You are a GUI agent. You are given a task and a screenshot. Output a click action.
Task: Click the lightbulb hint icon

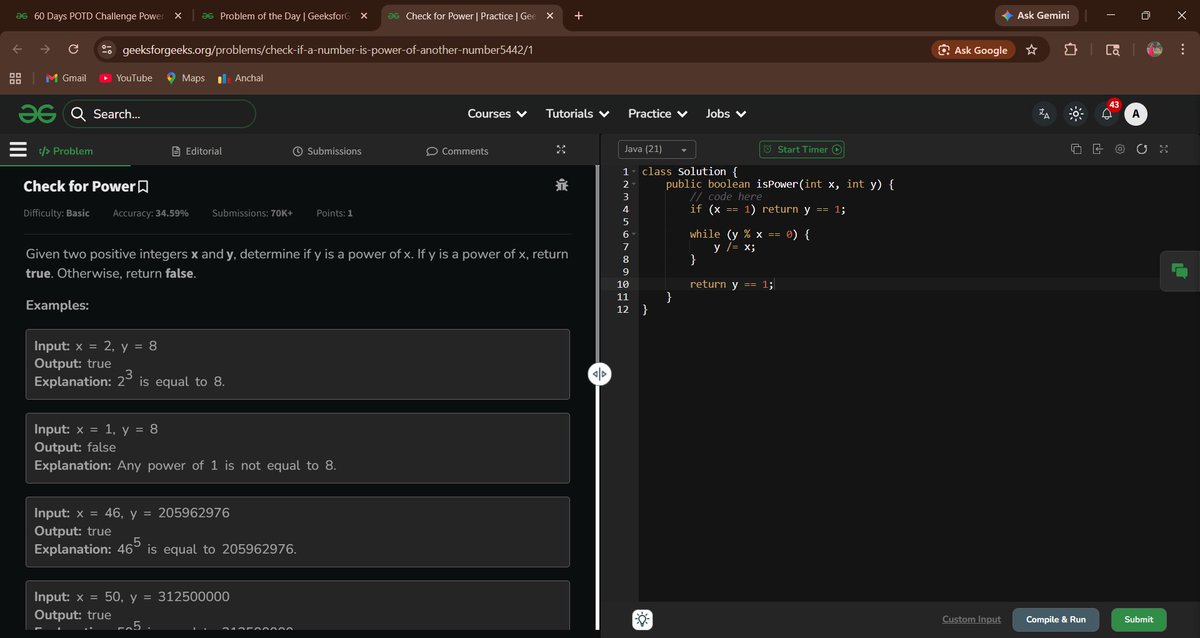tap(642, 619)
